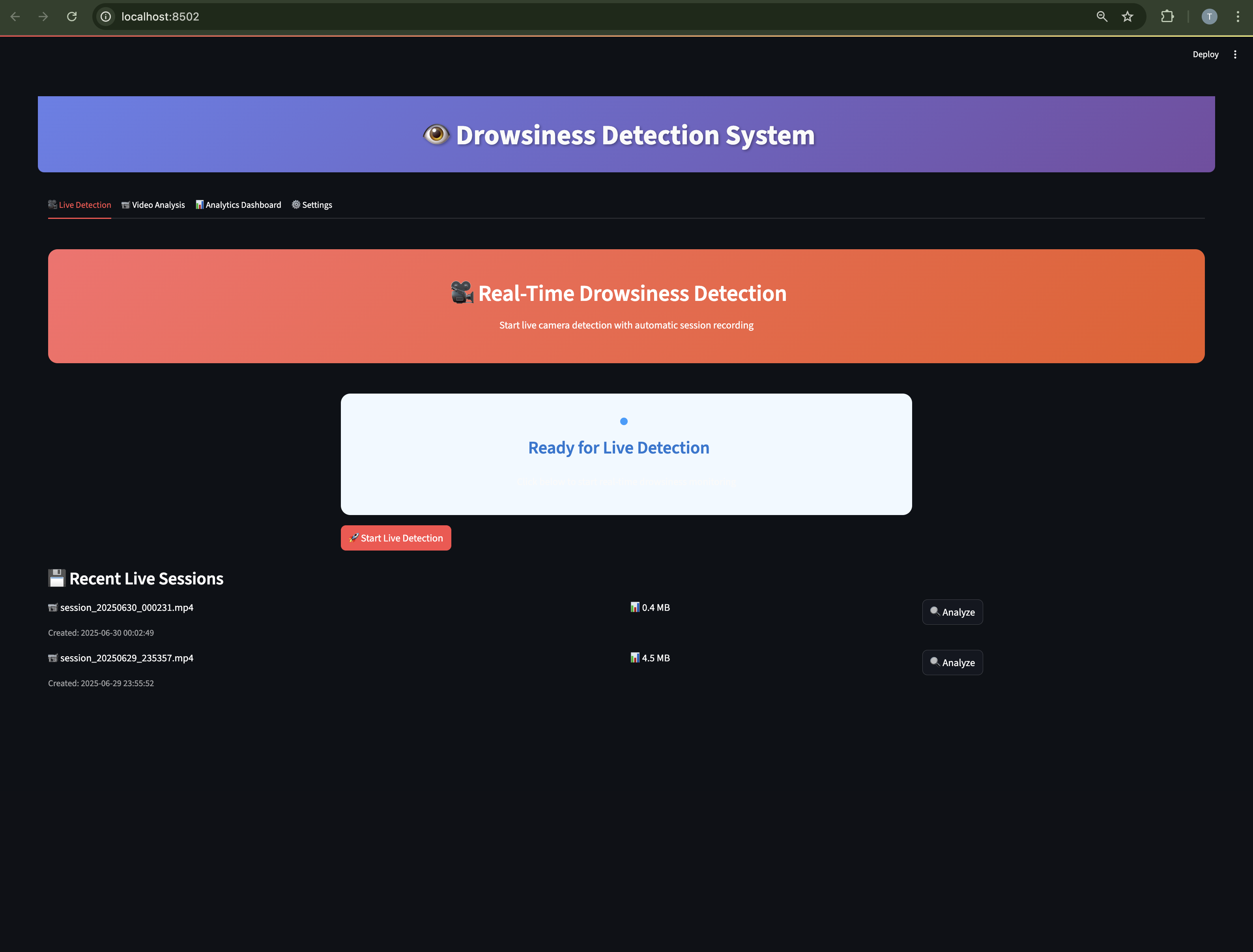Click the browser back arrow
This screenshot has width=1253, height=952.
(x=15, y=17)
